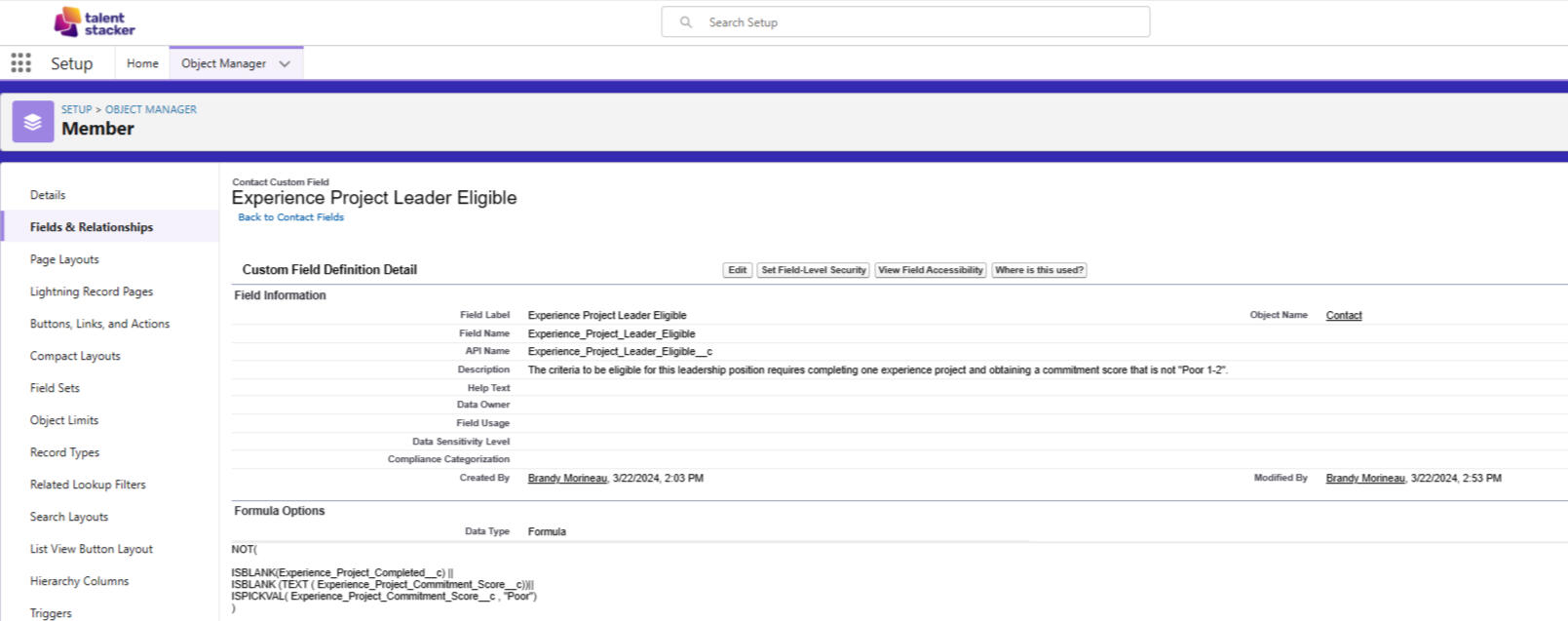The height and width of the screenshot is (621, 1568).
Task: Click the Edit button
Action: pos(738,270)
